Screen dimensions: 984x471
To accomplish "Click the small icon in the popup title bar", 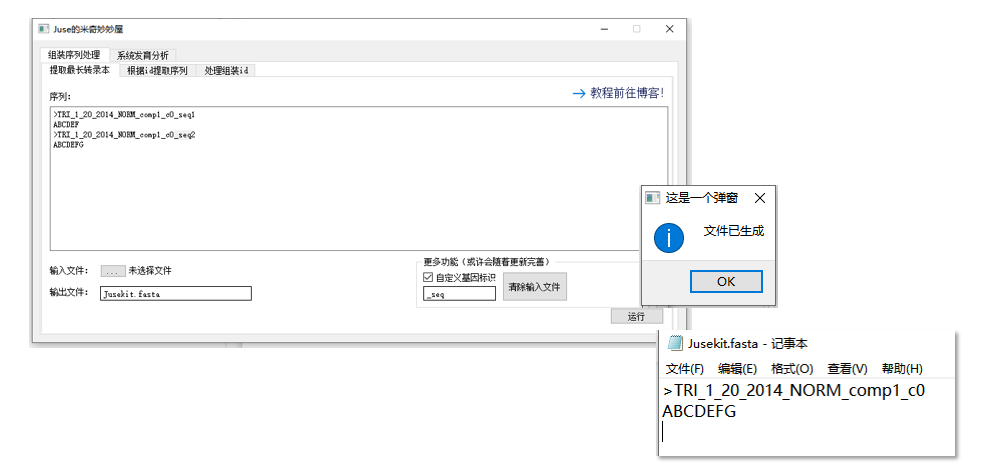I will point(652,198).
